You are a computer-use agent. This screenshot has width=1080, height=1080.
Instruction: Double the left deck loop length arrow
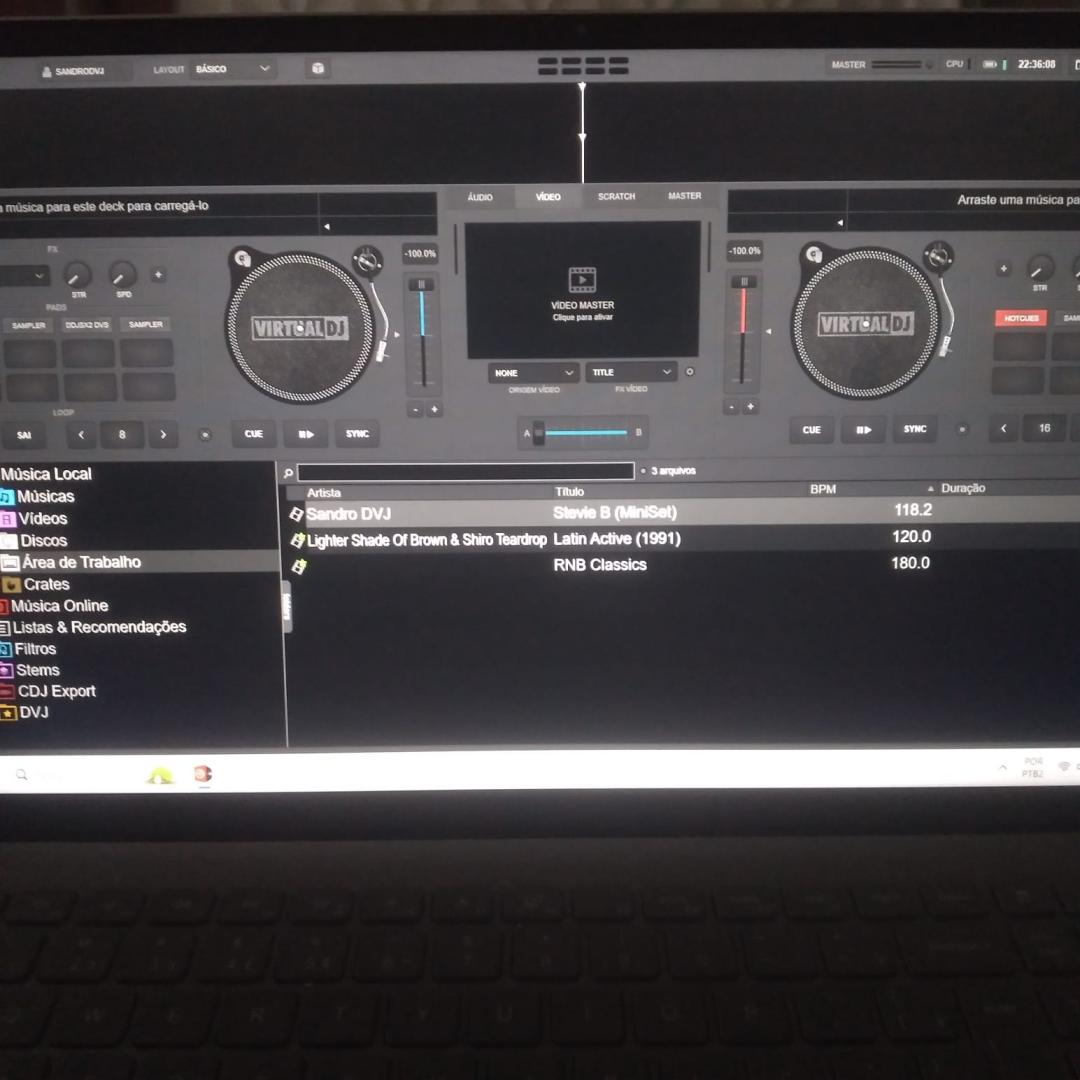click(x=163, y=435)
